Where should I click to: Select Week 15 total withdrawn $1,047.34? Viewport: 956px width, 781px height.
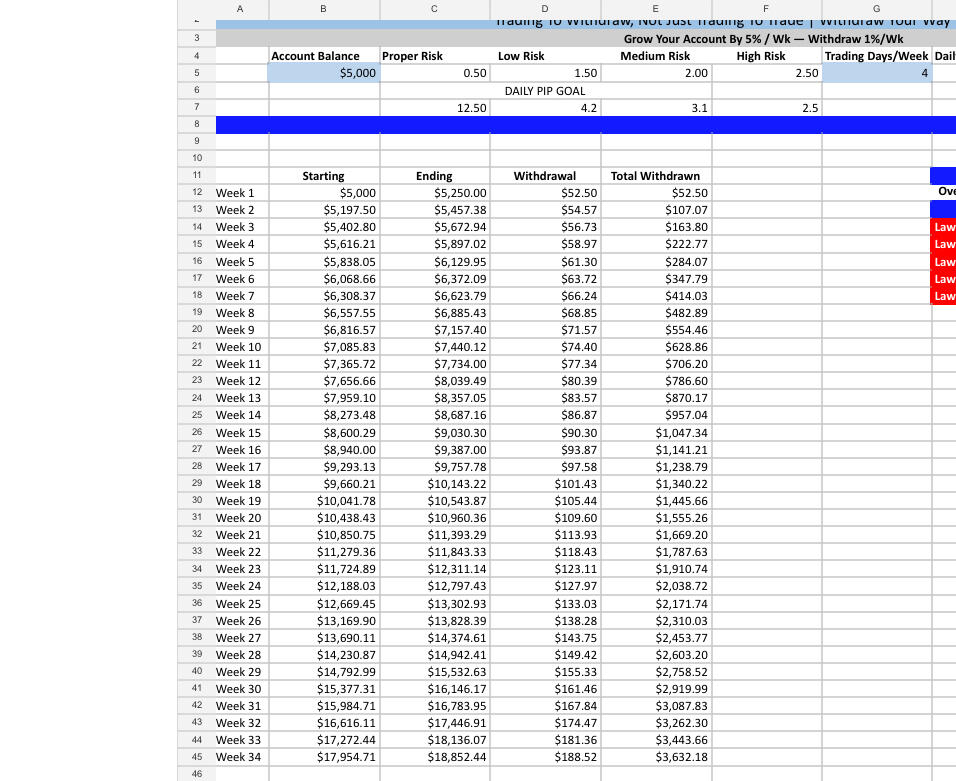(x=656, y=433)
